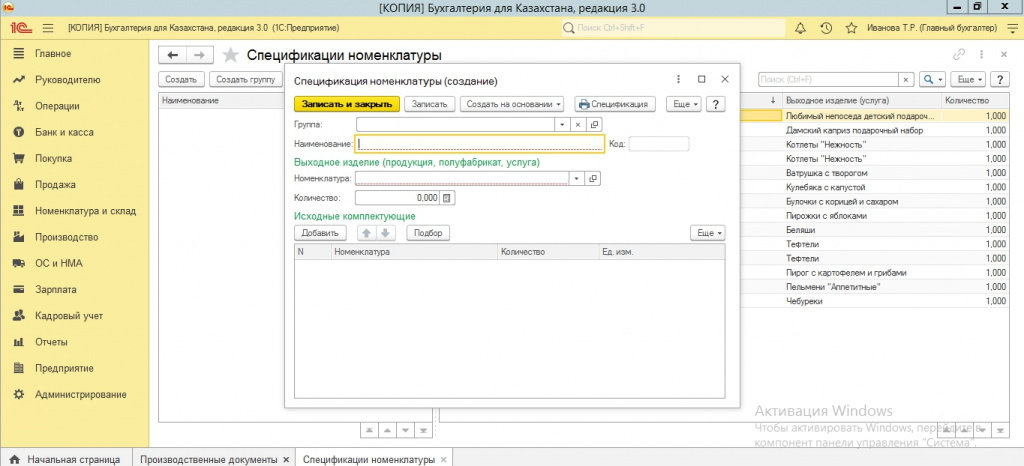
Task: Open the Предприятие section
Action: [64, 368]
